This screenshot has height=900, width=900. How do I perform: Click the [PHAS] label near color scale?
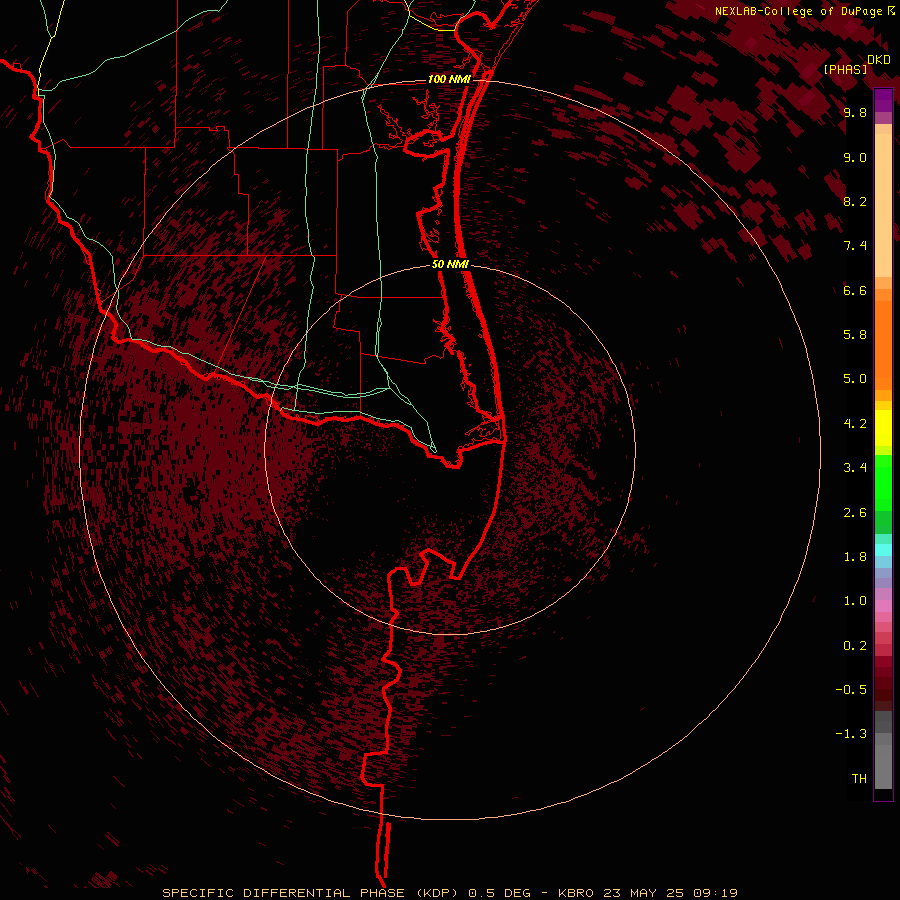point(845,69)
